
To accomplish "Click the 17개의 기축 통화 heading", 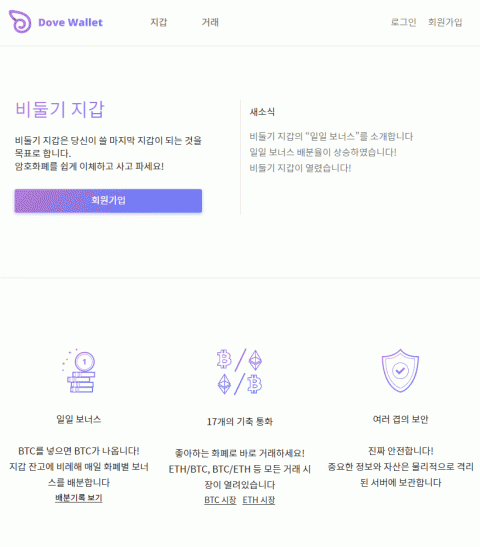I will (240, 421).
